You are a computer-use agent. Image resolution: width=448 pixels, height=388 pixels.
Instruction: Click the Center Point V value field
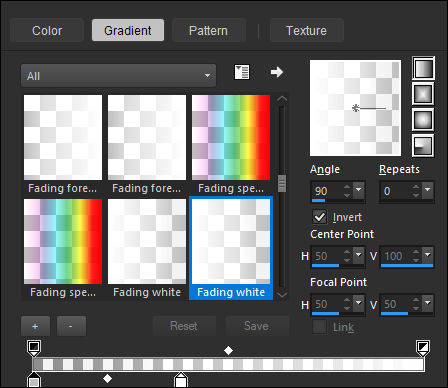[x=396, y=256]
